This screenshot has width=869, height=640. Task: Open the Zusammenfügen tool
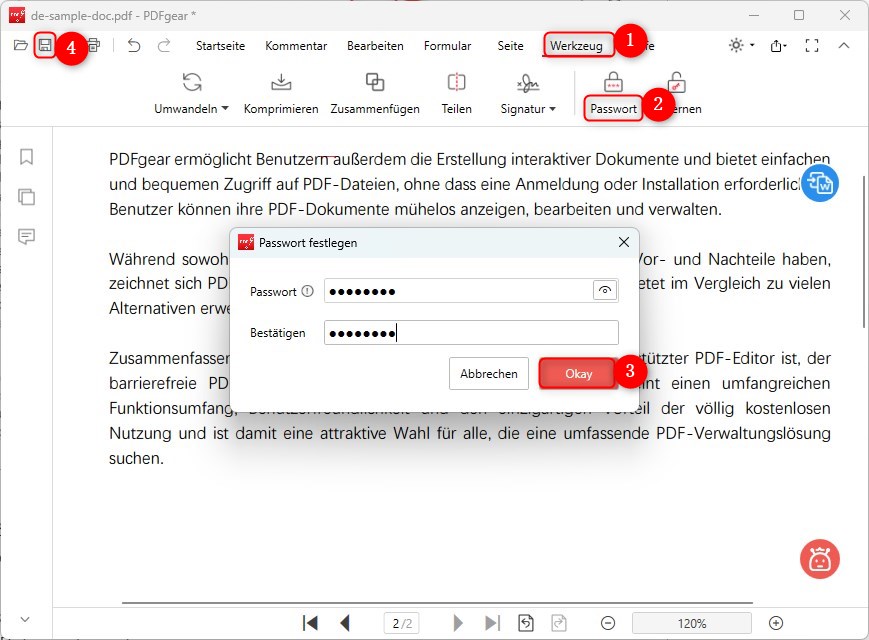click(375, 93)
